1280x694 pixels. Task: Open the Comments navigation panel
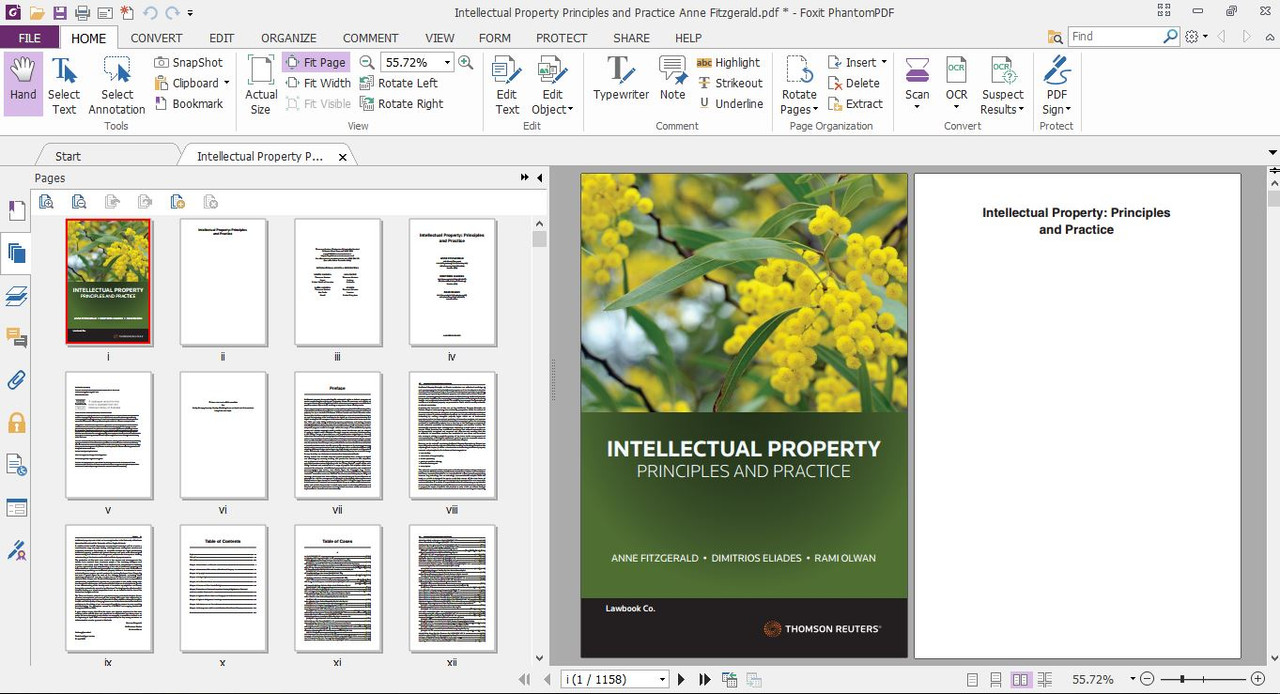(x=17, y=338)
